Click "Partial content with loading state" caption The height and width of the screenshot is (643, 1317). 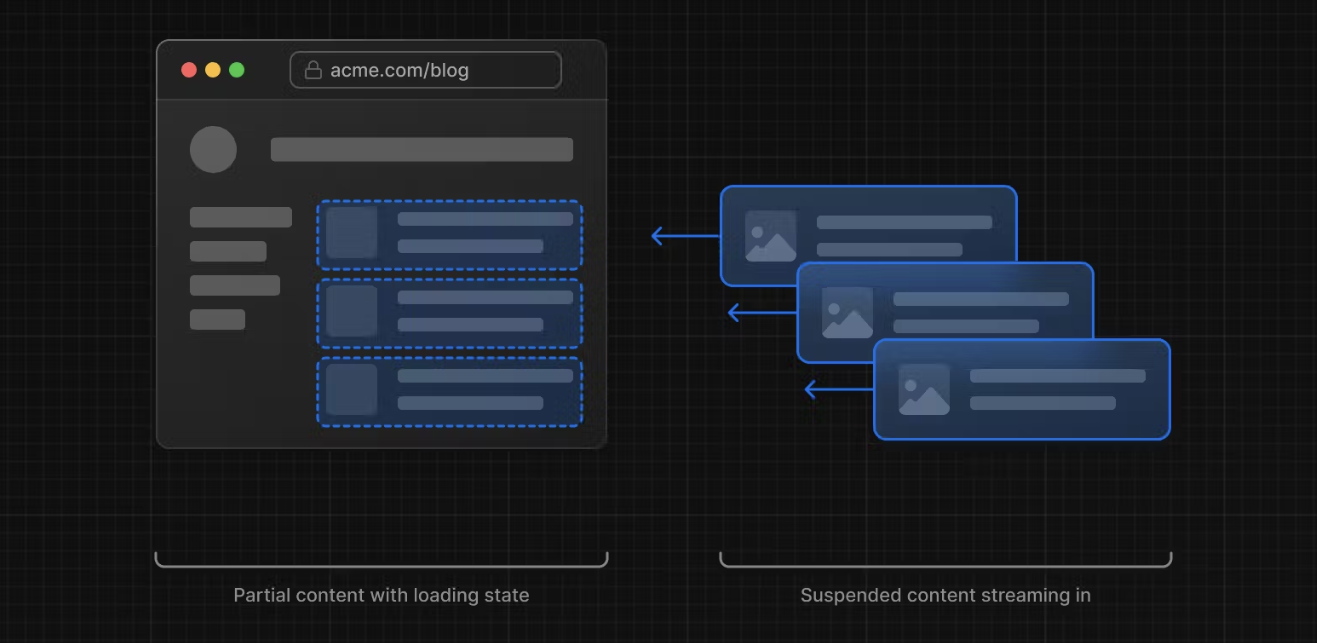[381, 595]
